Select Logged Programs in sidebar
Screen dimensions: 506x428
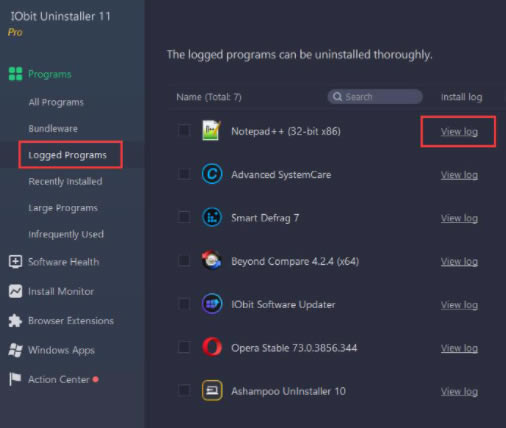(x=67, y=155)
